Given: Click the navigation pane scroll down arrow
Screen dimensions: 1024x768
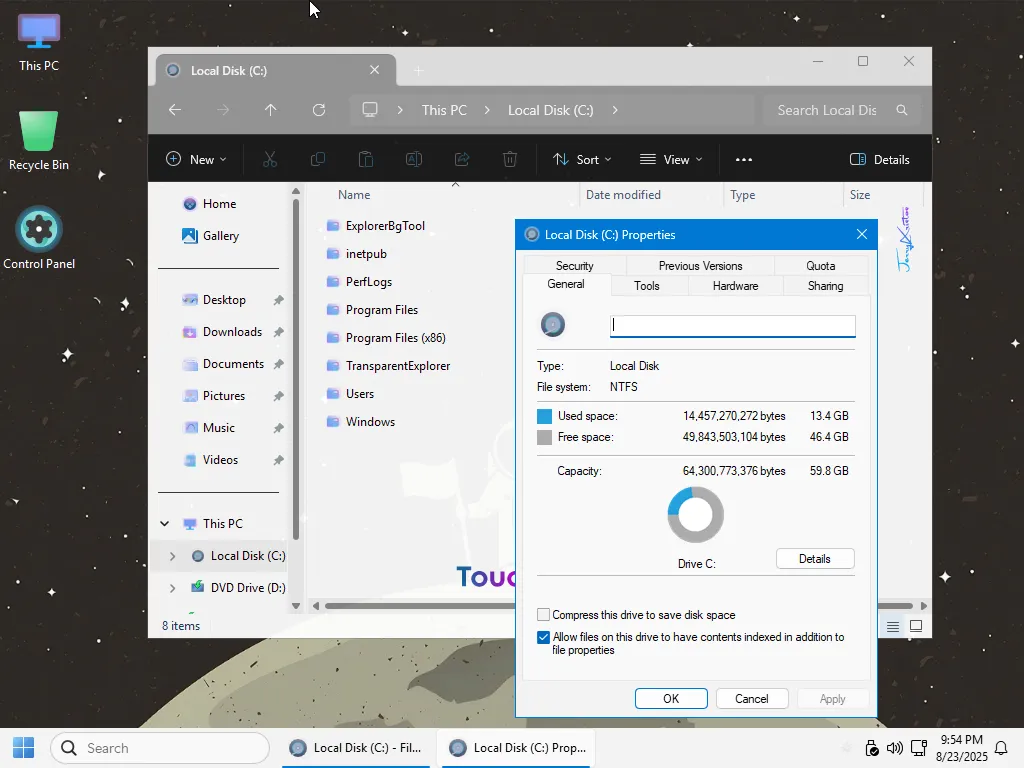Looking at the screenshot, I should (x=296, y=605).
